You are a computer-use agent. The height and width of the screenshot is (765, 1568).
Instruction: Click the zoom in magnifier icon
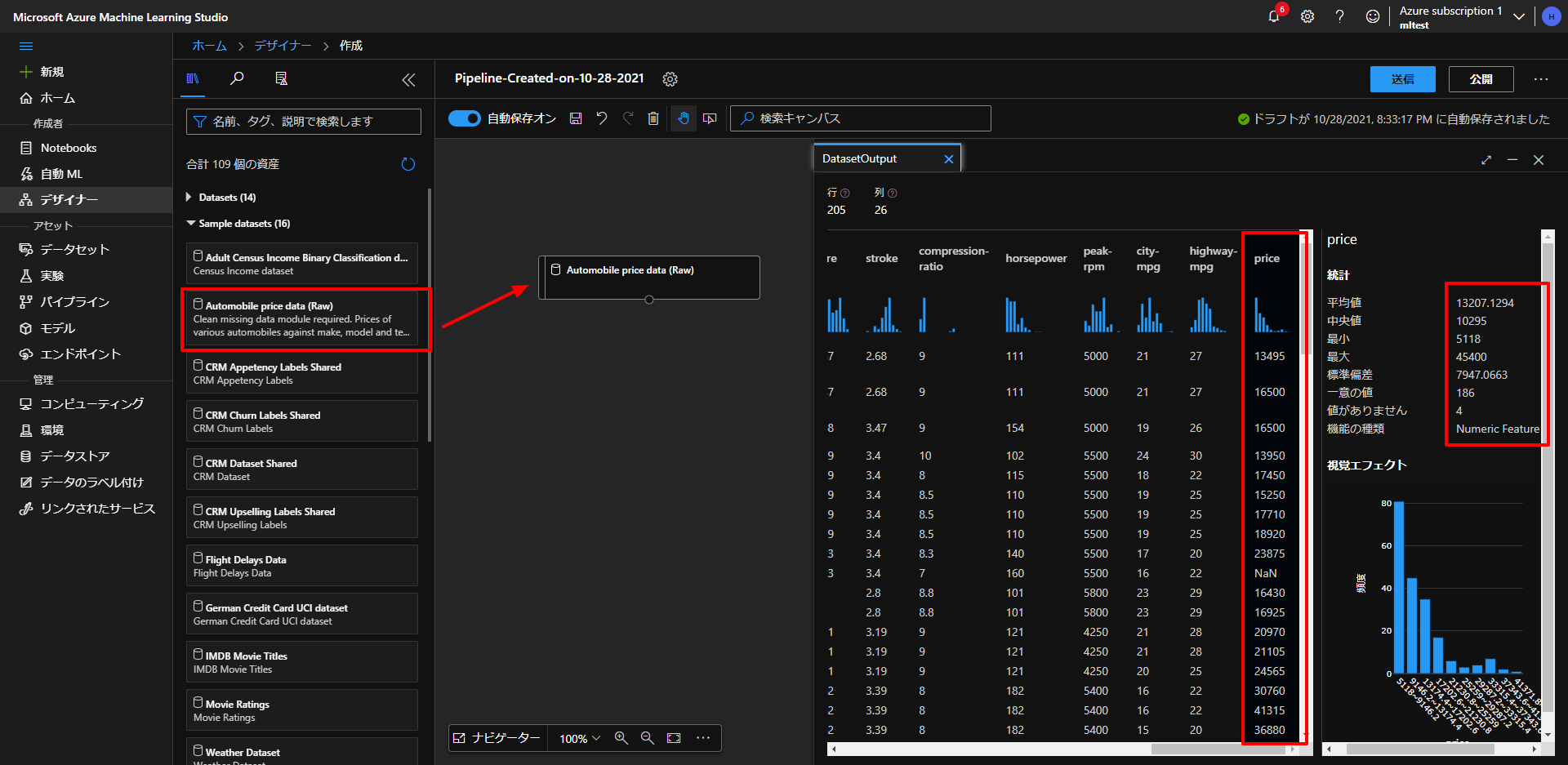pos(621,738)
